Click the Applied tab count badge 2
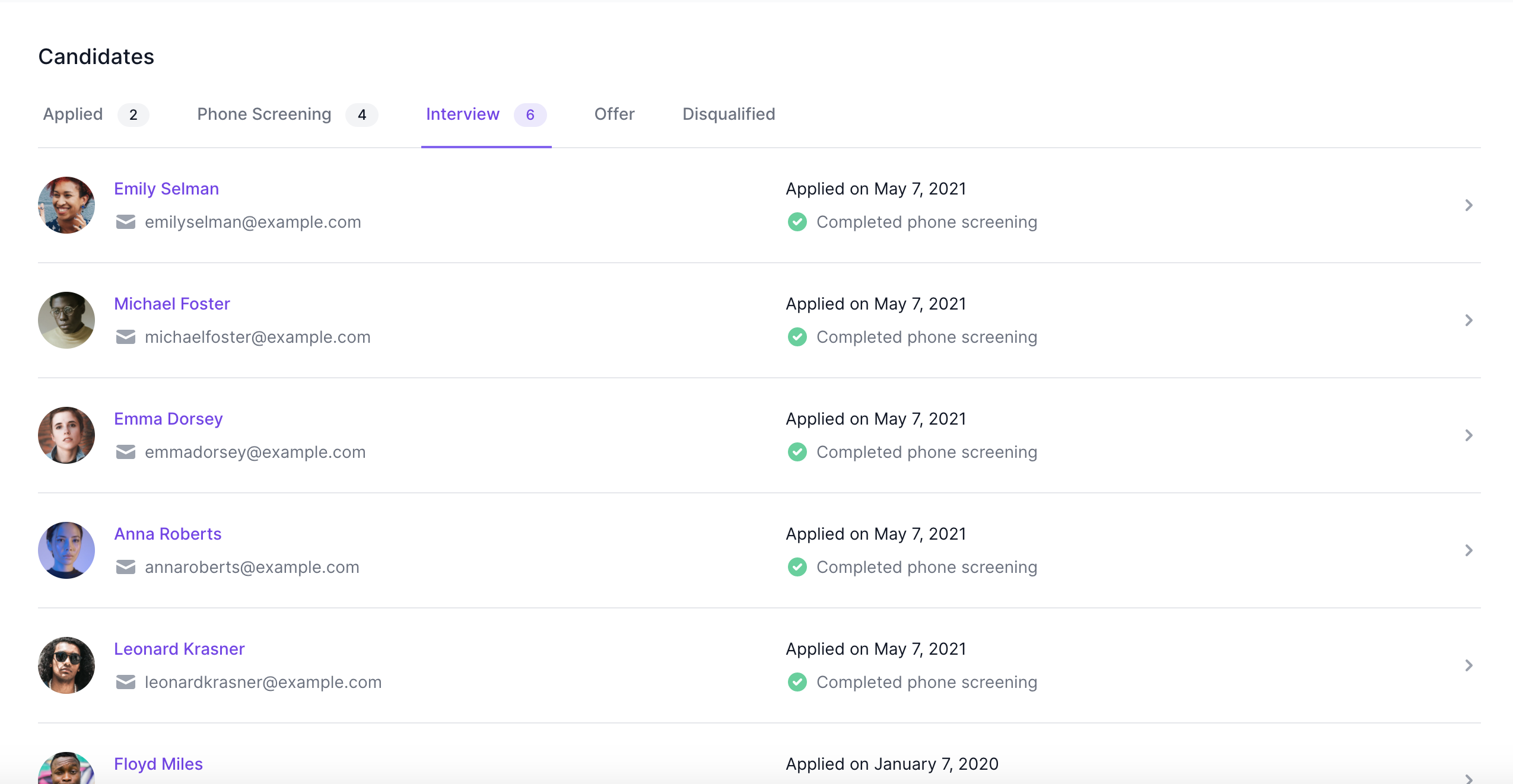The height and width of the screenshot is (784, 1513). 133,114
